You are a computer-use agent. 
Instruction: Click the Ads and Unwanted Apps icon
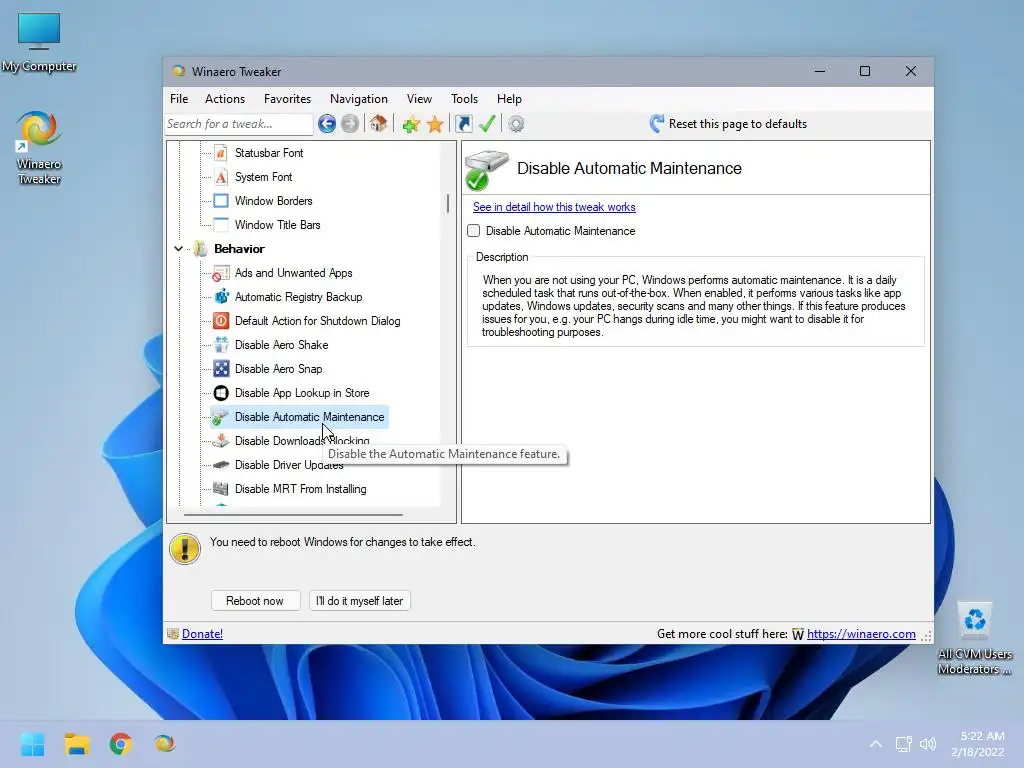221,273
